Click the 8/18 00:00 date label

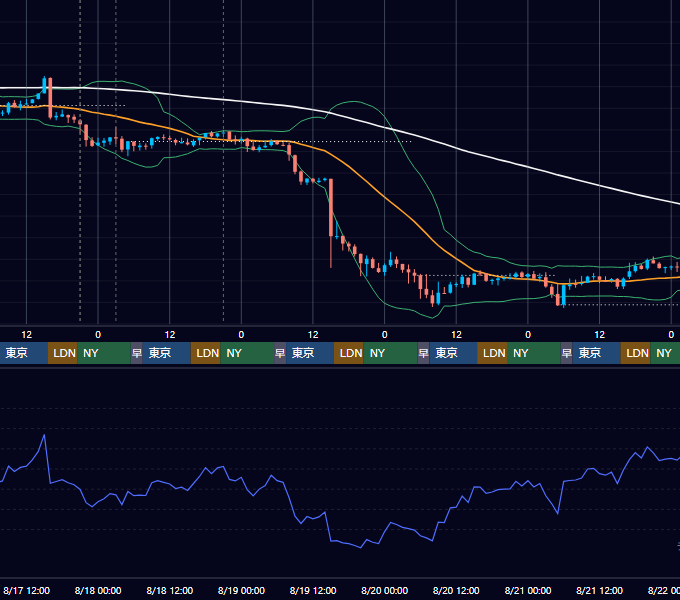(x=98, y=590)
